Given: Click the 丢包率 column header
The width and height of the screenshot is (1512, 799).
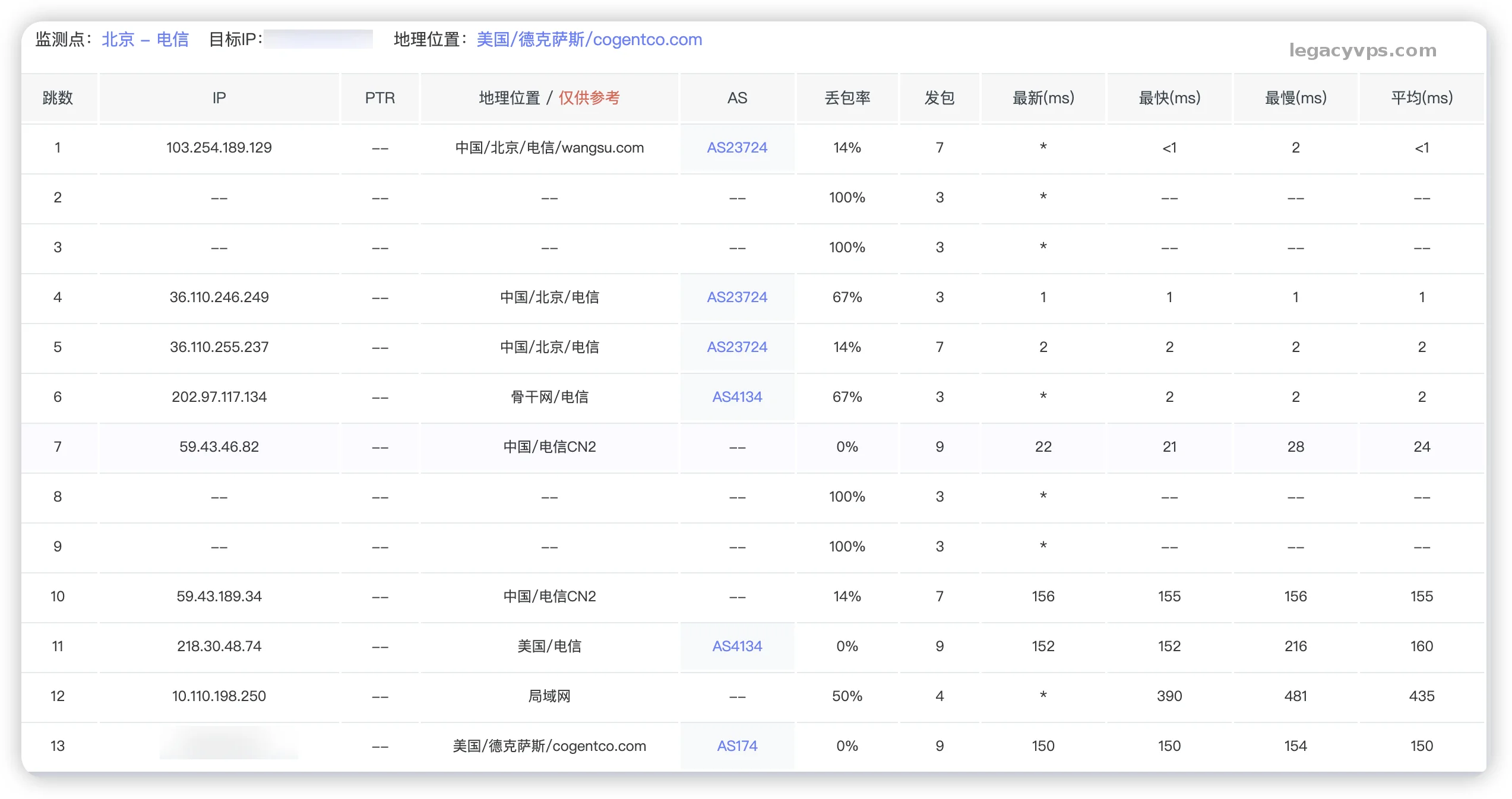Looking at the screenshot, I should [847, 98].
